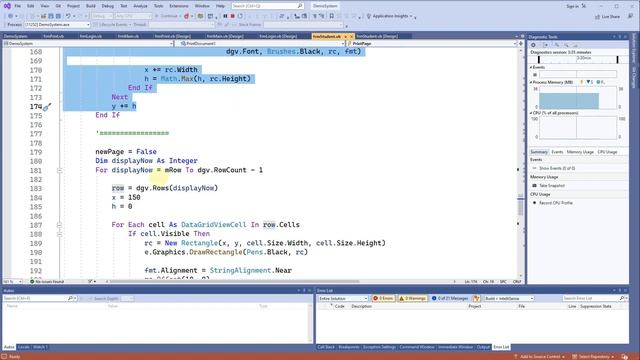Click the Step Into icon in debug toolbar

click(258, 16)
